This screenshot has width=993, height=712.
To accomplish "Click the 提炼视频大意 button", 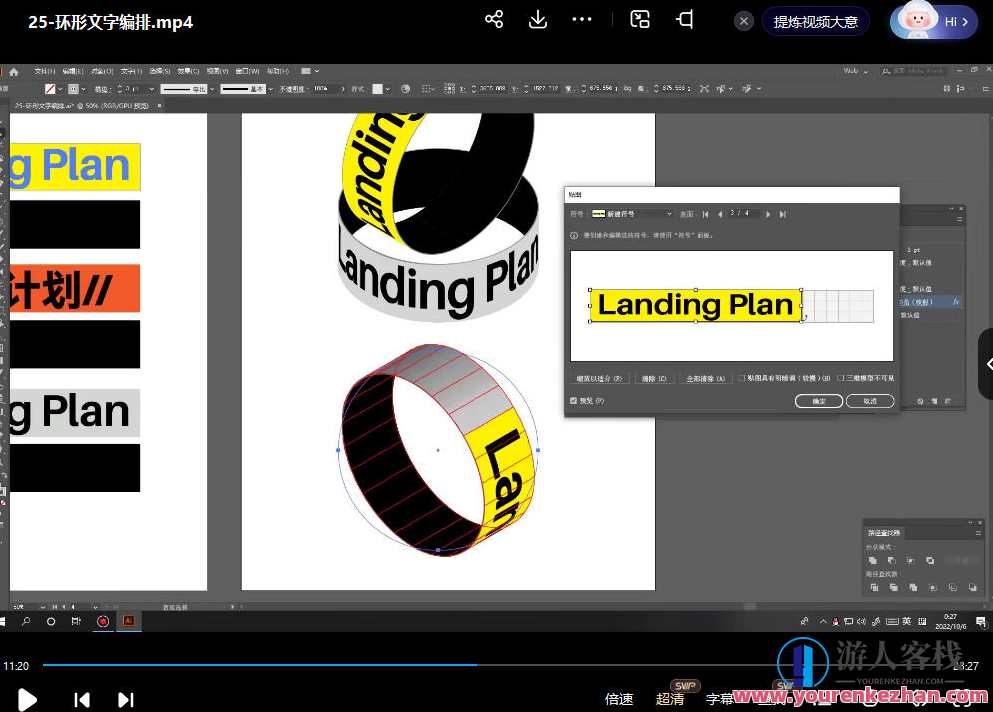I will click(815, 21).
